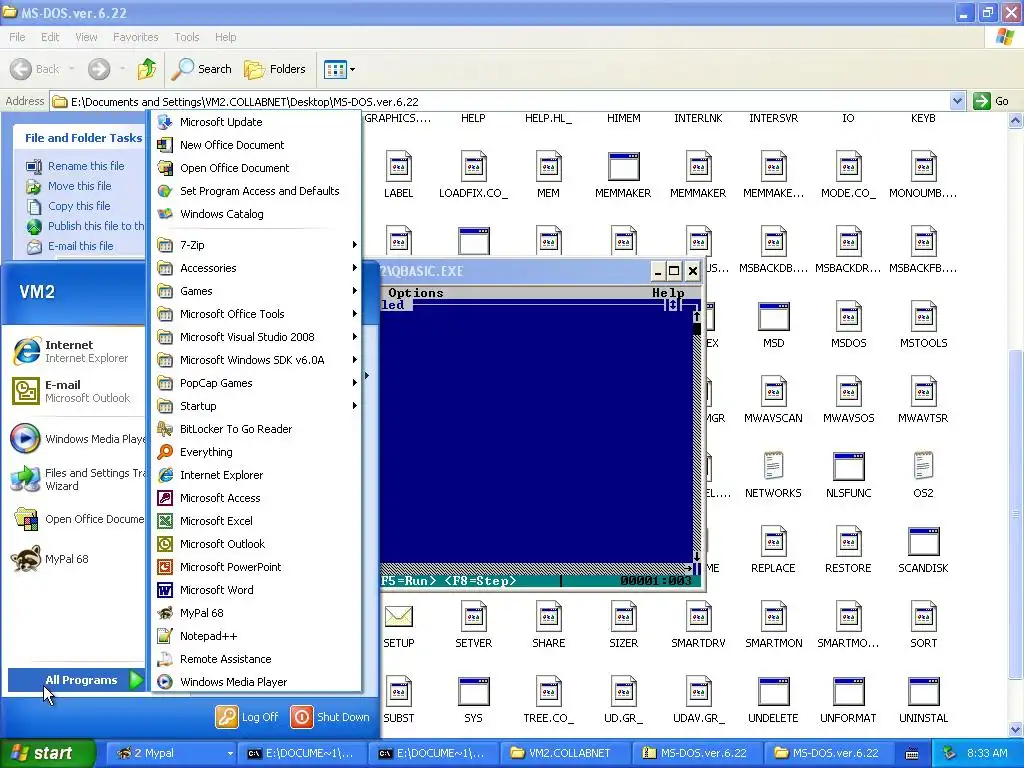Switch to VM2.COLLABNET taskbar window
1024x768 pixels.
tap(564, 753)
